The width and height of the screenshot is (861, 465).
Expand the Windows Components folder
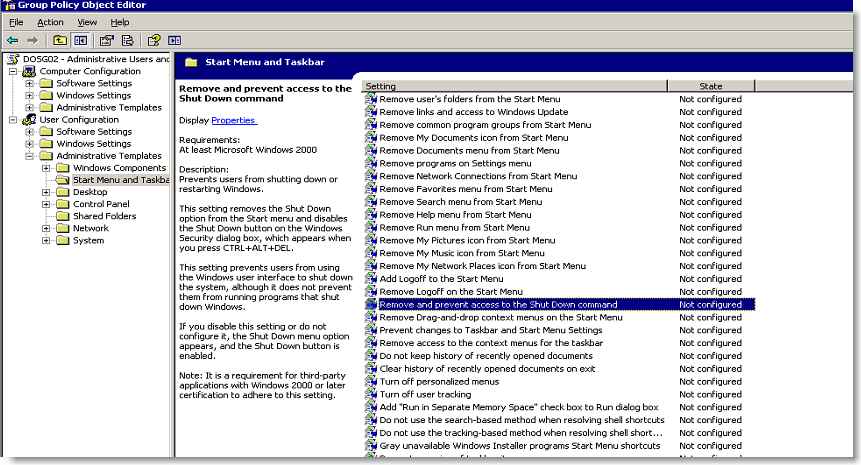click(46, 168)
